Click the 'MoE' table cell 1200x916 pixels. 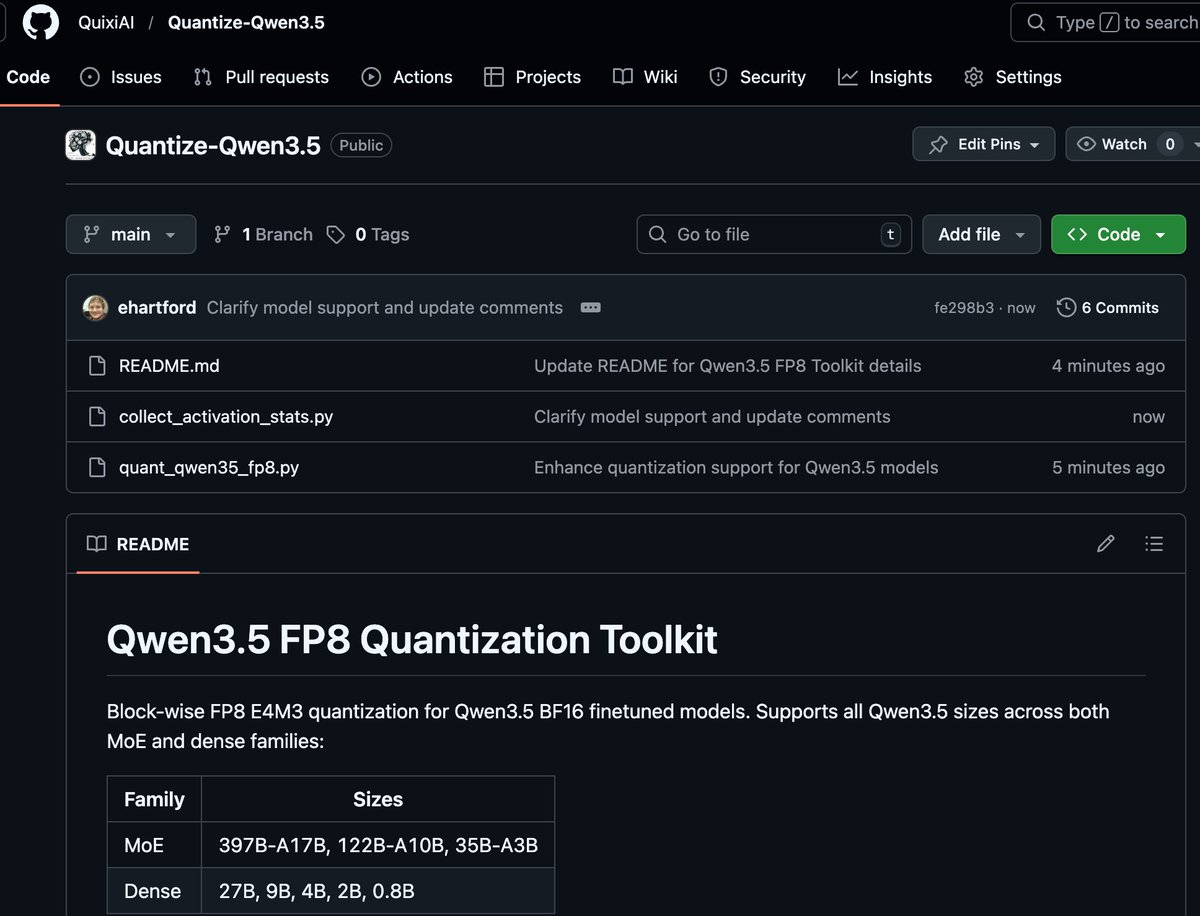154,845
